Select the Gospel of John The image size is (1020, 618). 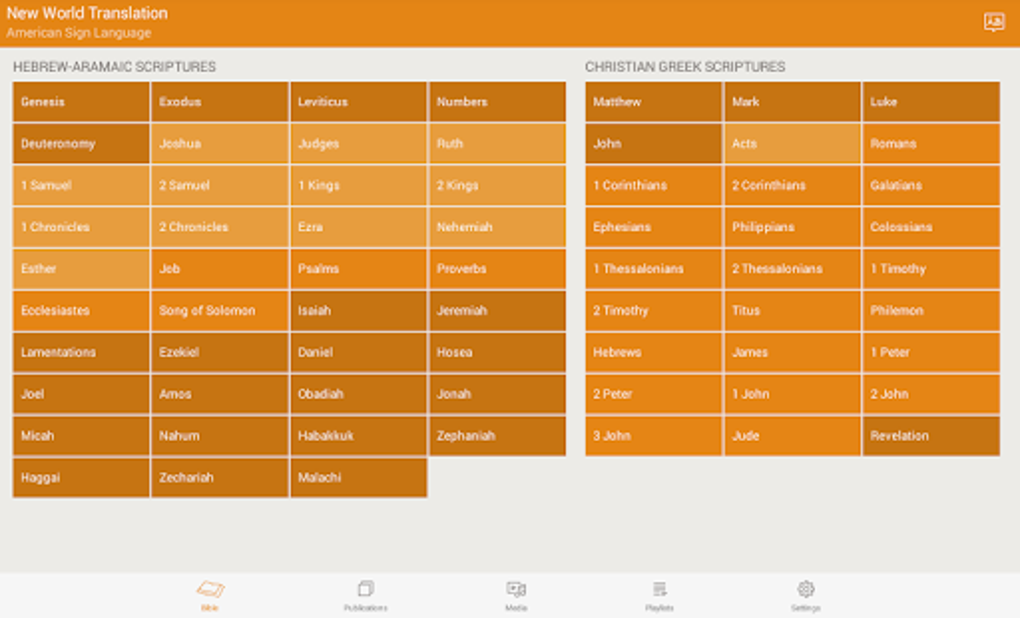pyautogui.click(x=652, y=143)
